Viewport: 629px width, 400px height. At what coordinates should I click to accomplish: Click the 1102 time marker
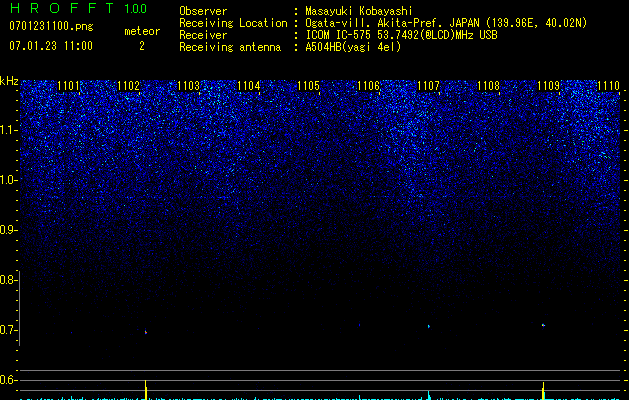128,86
